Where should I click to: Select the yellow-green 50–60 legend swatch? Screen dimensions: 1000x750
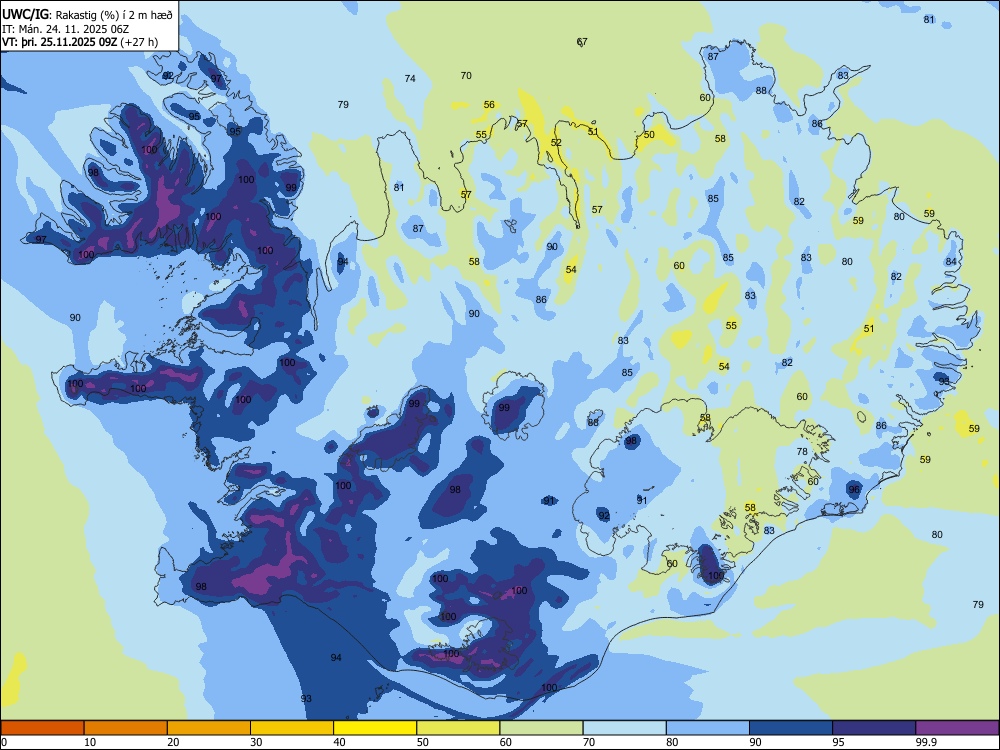pyautogui.click(x=458, y=728)
